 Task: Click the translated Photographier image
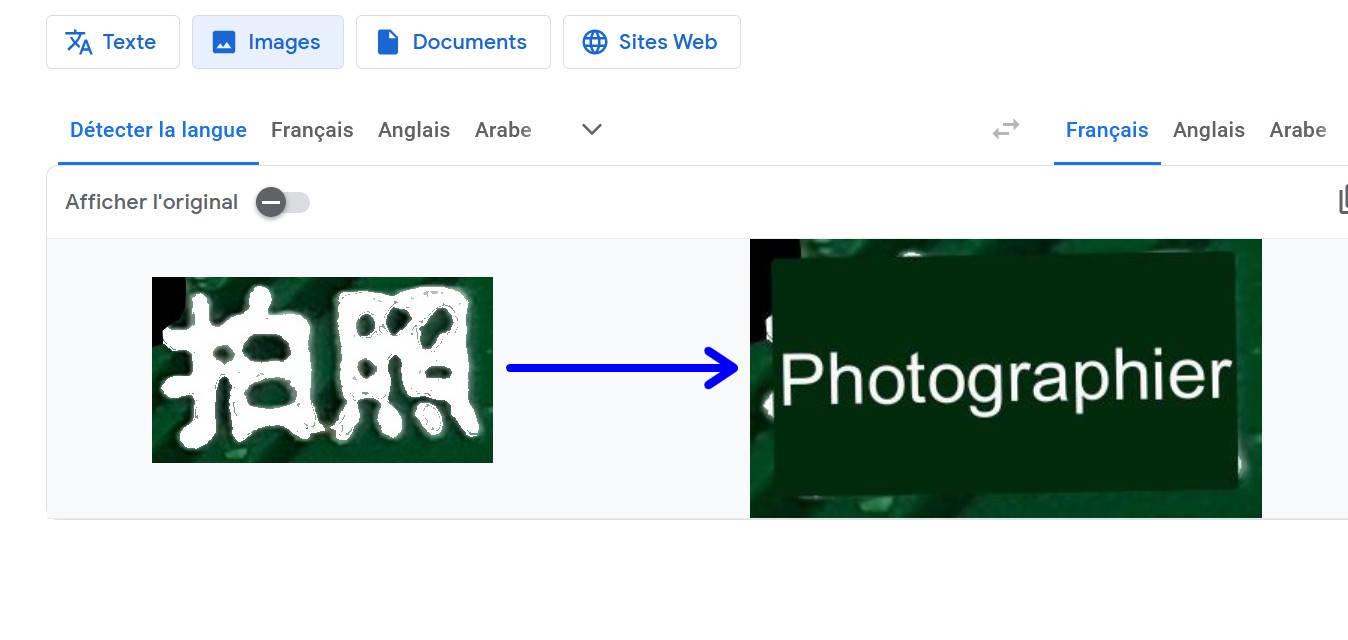1006,378
